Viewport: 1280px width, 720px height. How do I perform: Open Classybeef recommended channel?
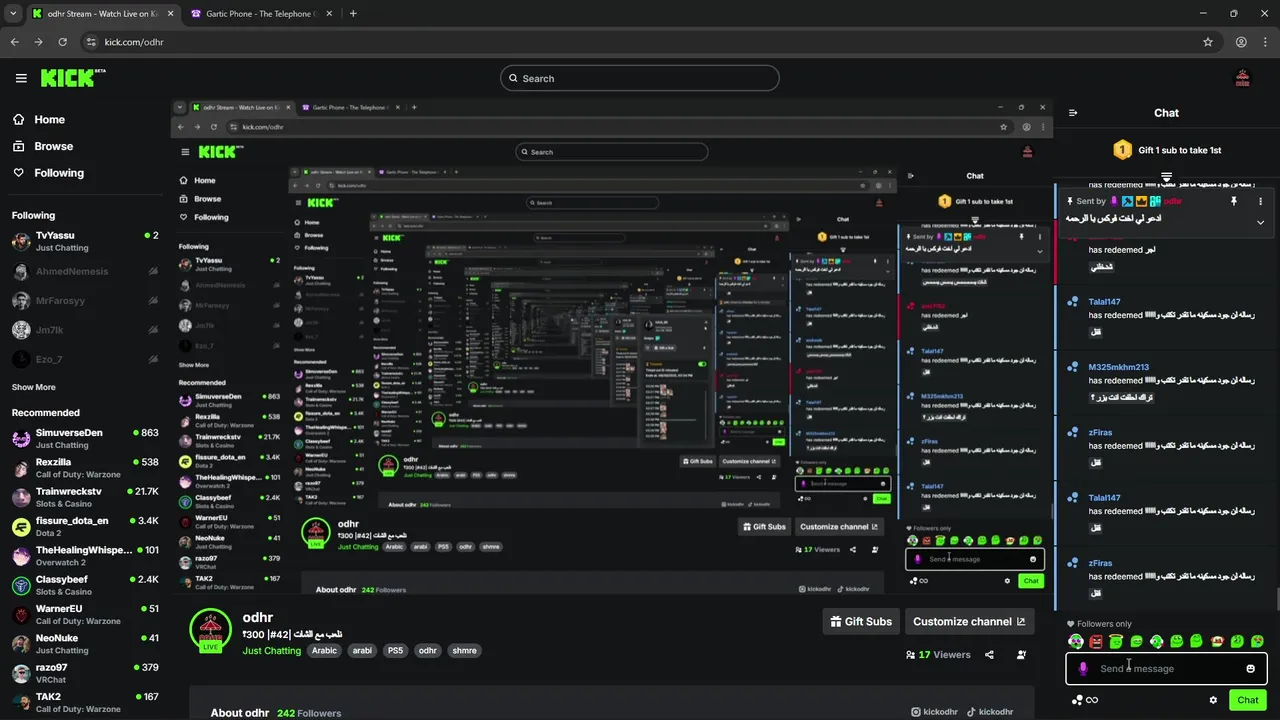85,585
